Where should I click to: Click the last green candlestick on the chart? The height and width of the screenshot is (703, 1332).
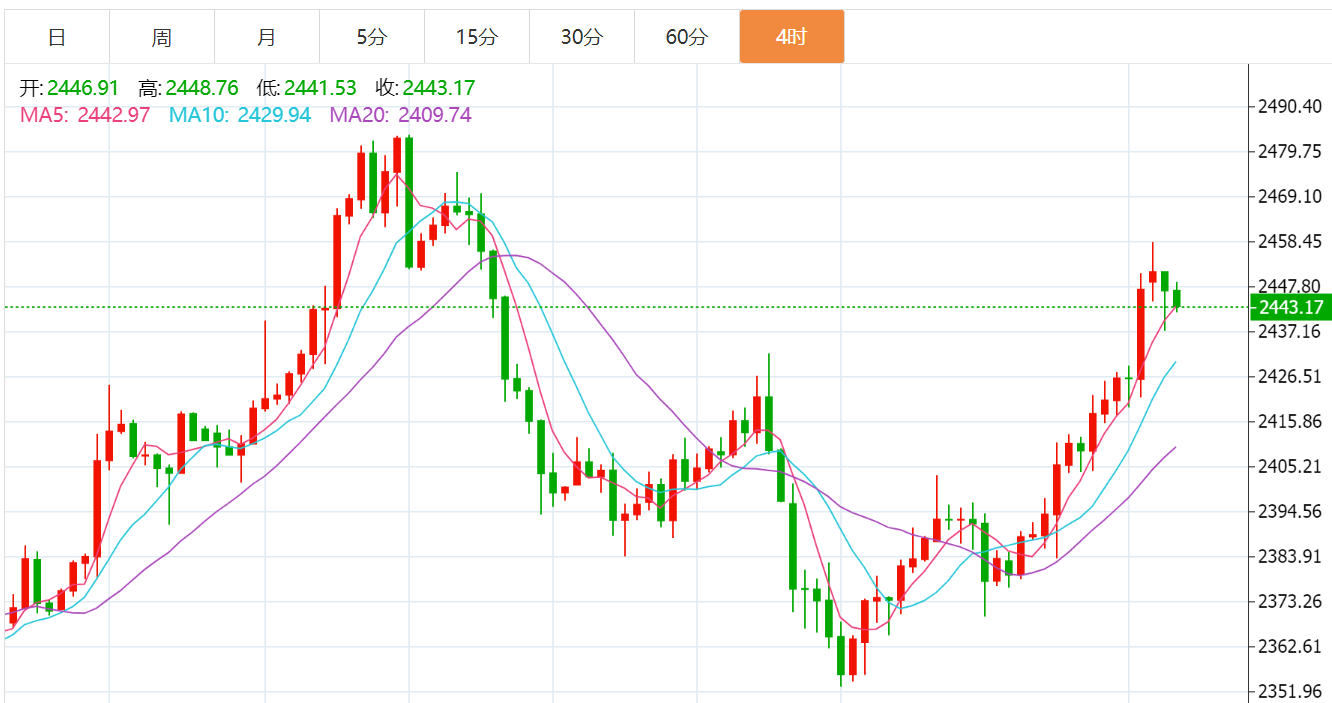click(x=1177, y=297)
